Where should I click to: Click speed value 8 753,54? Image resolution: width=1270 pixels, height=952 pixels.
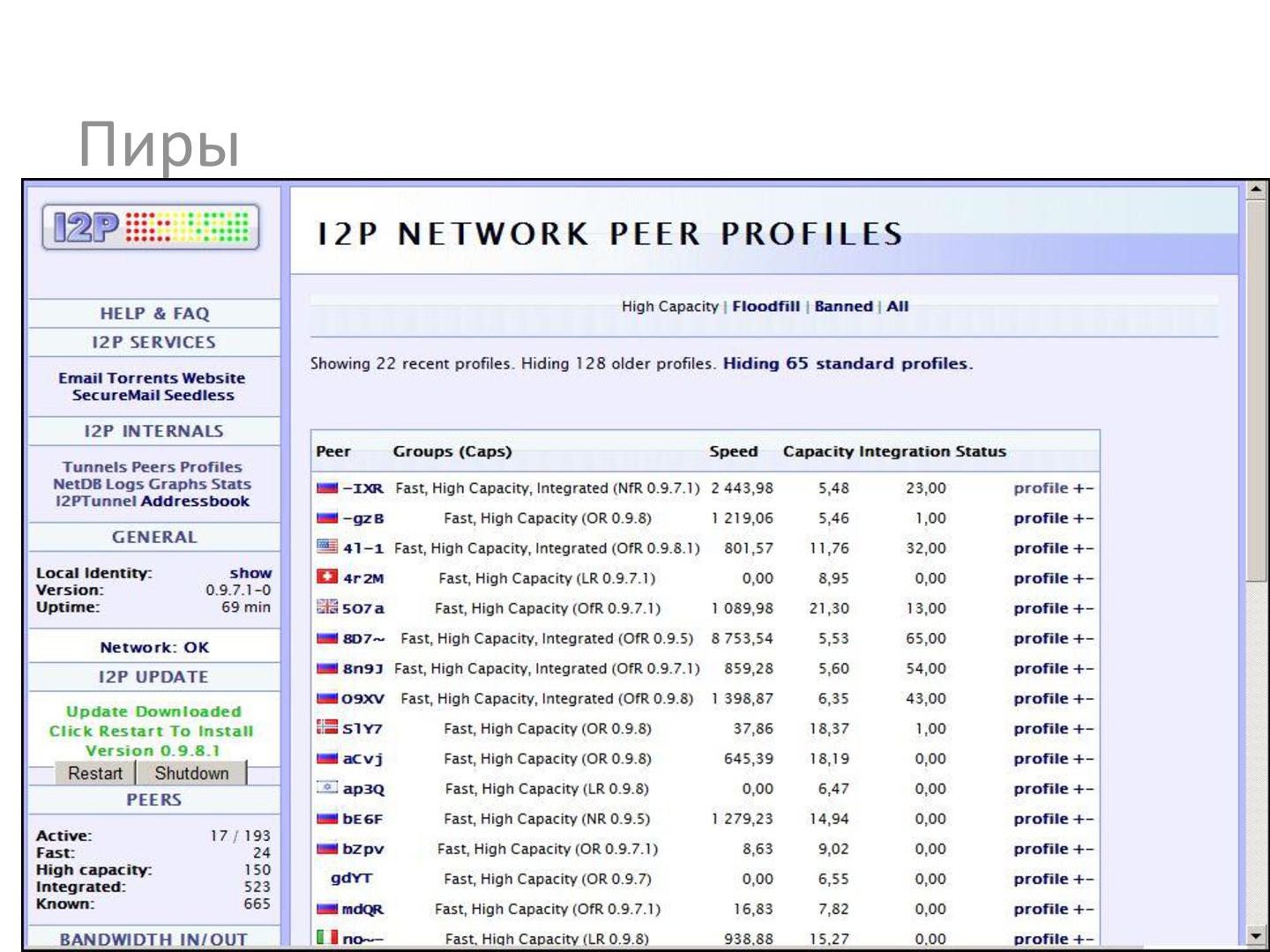point(743,638)
